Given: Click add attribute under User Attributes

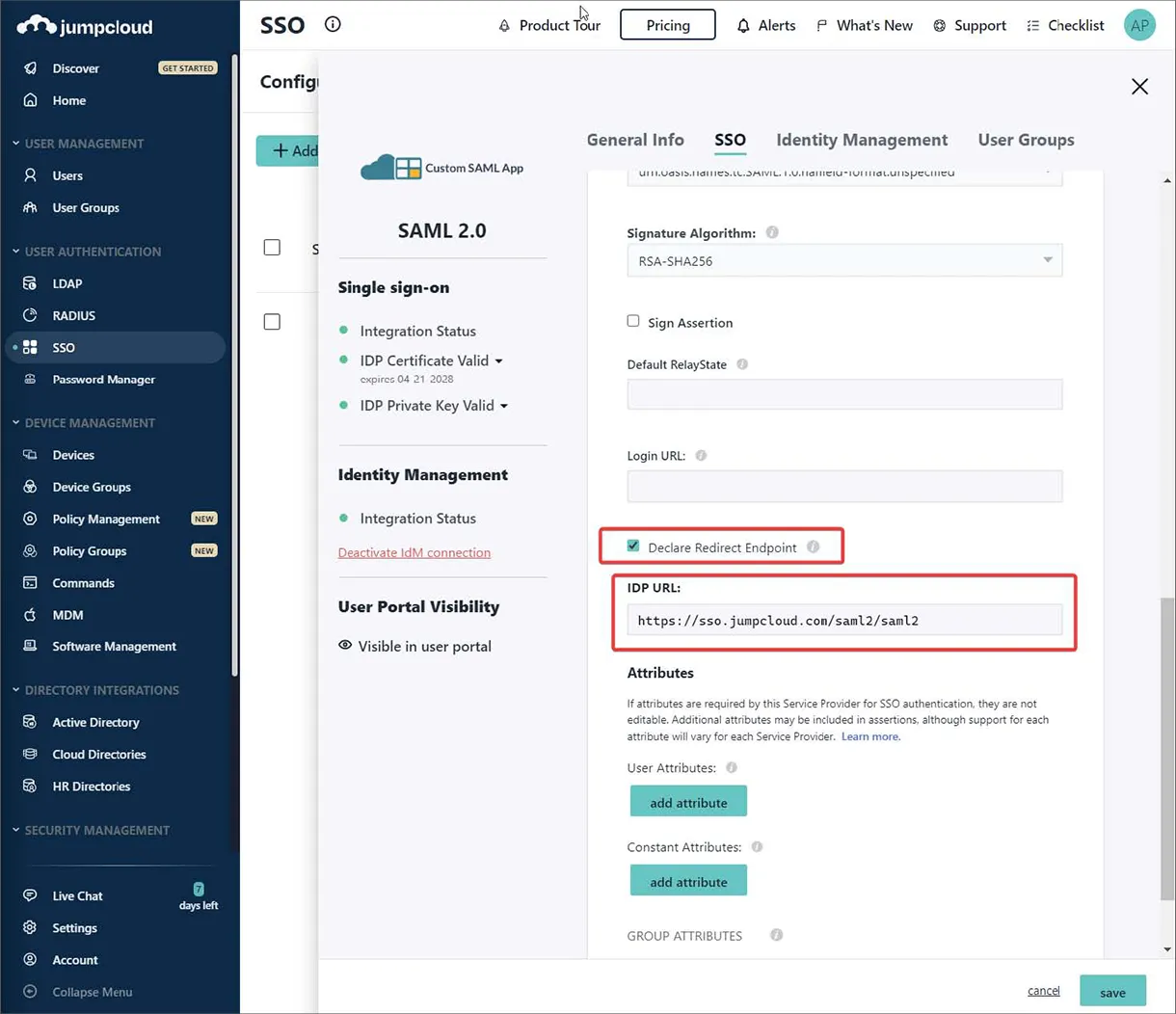Looking at the screenshot, I should click(688, 802).
